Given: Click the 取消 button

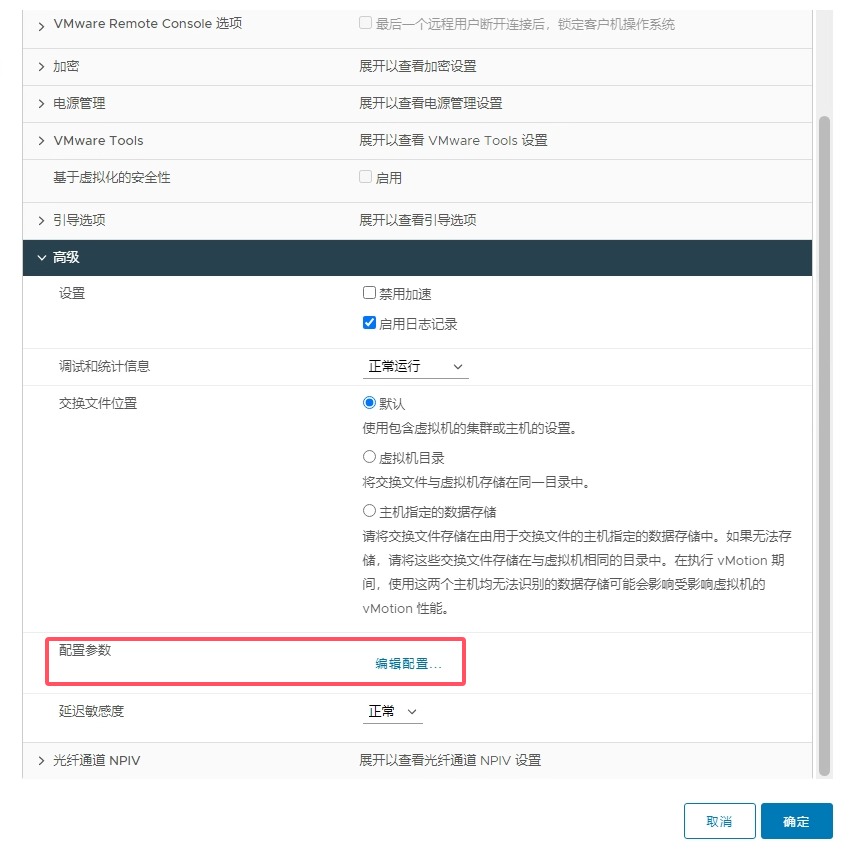Looking at the screenshot, I should (719, 821).
